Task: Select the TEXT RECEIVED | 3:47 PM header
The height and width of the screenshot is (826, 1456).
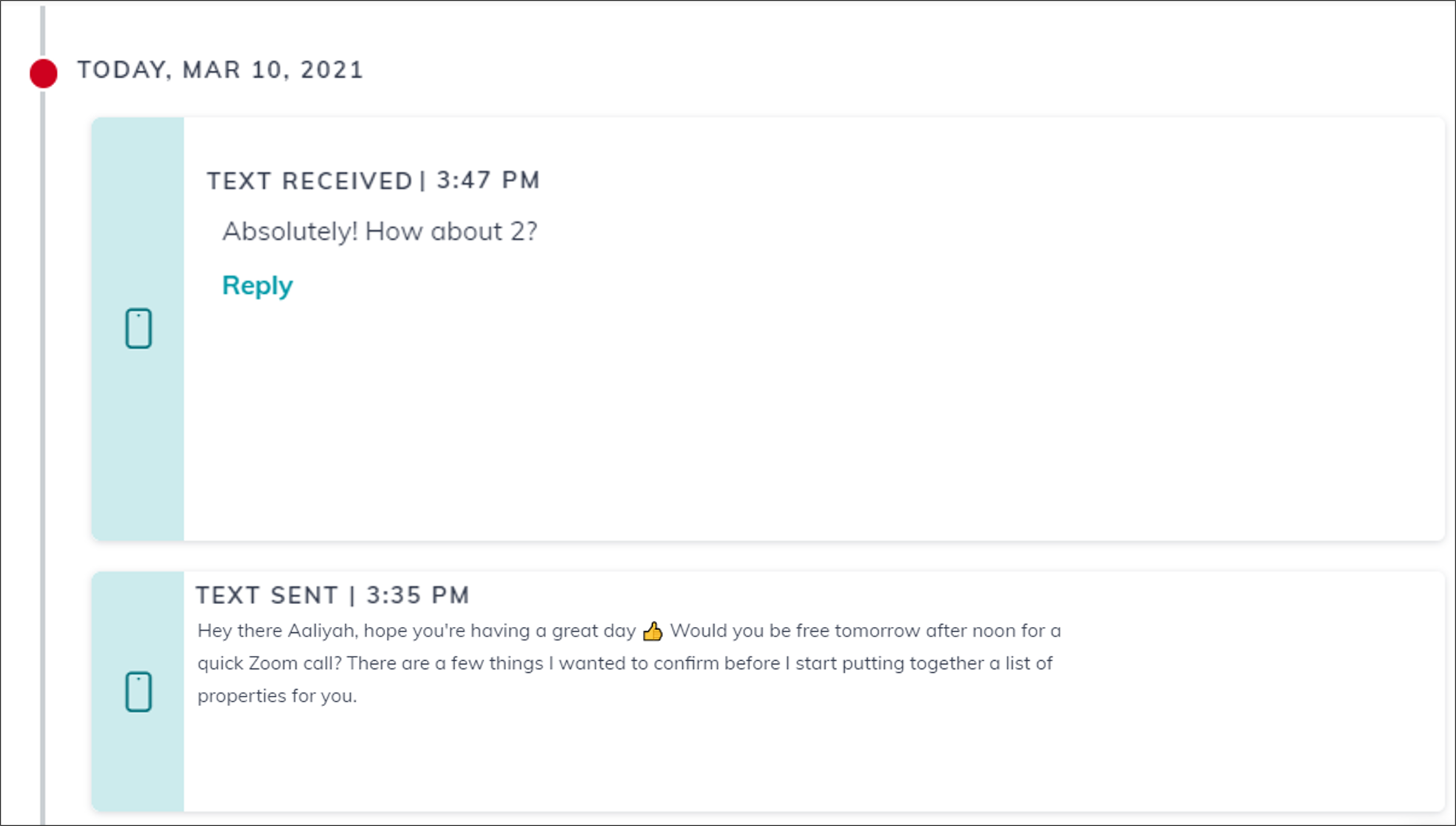Action: 374,180
